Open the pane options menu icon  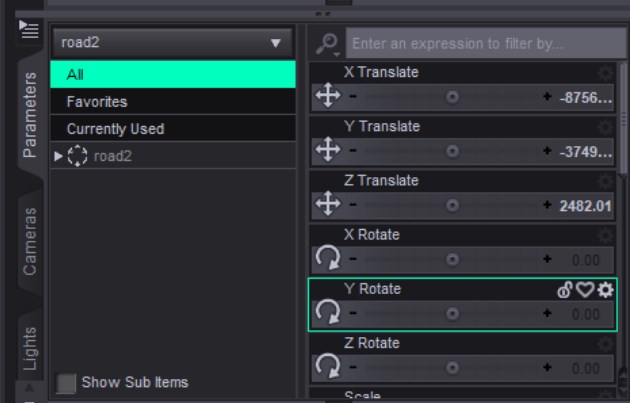point(29,30)
